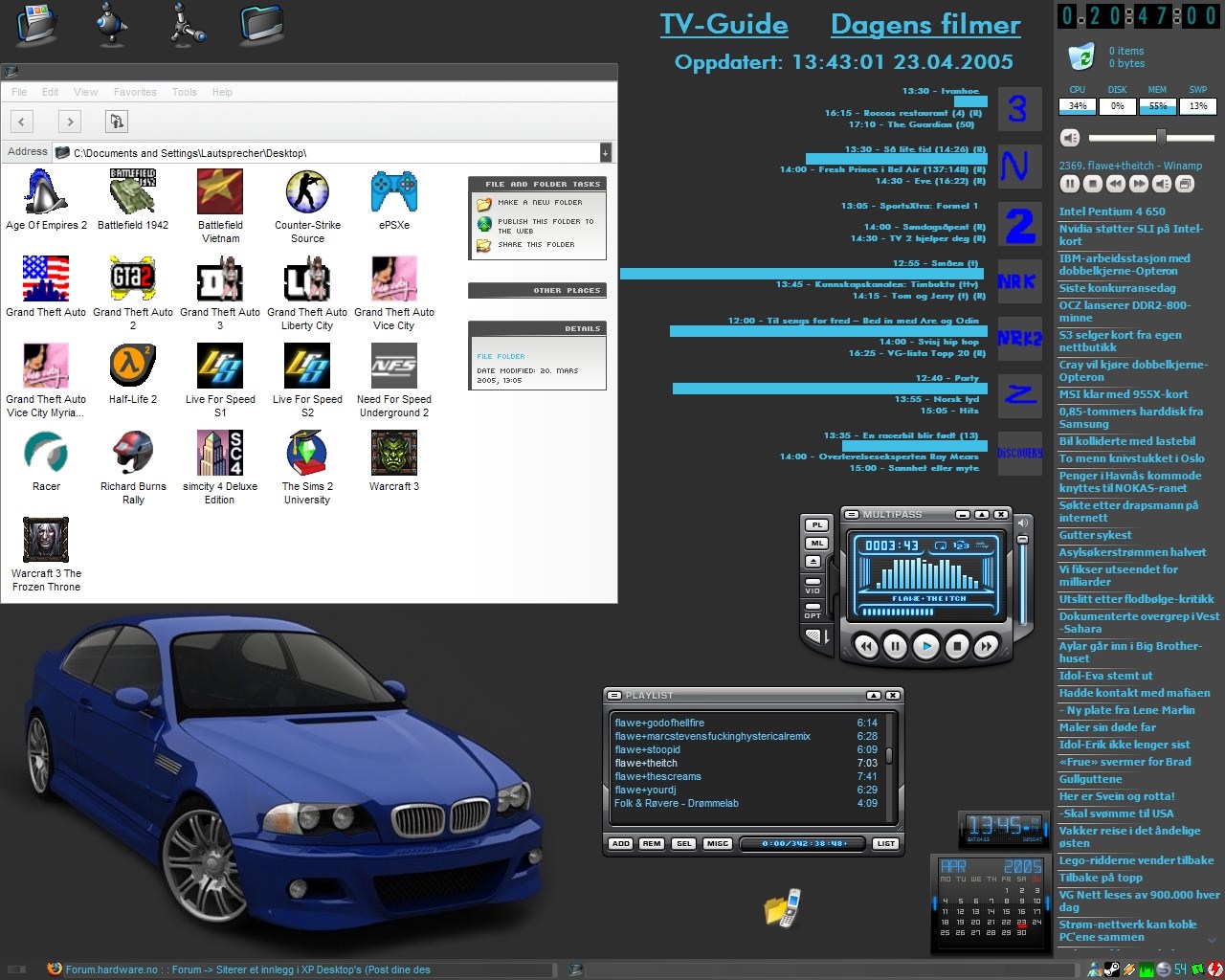Open the blue folder icon in top dock

click(x=261, y=23)
